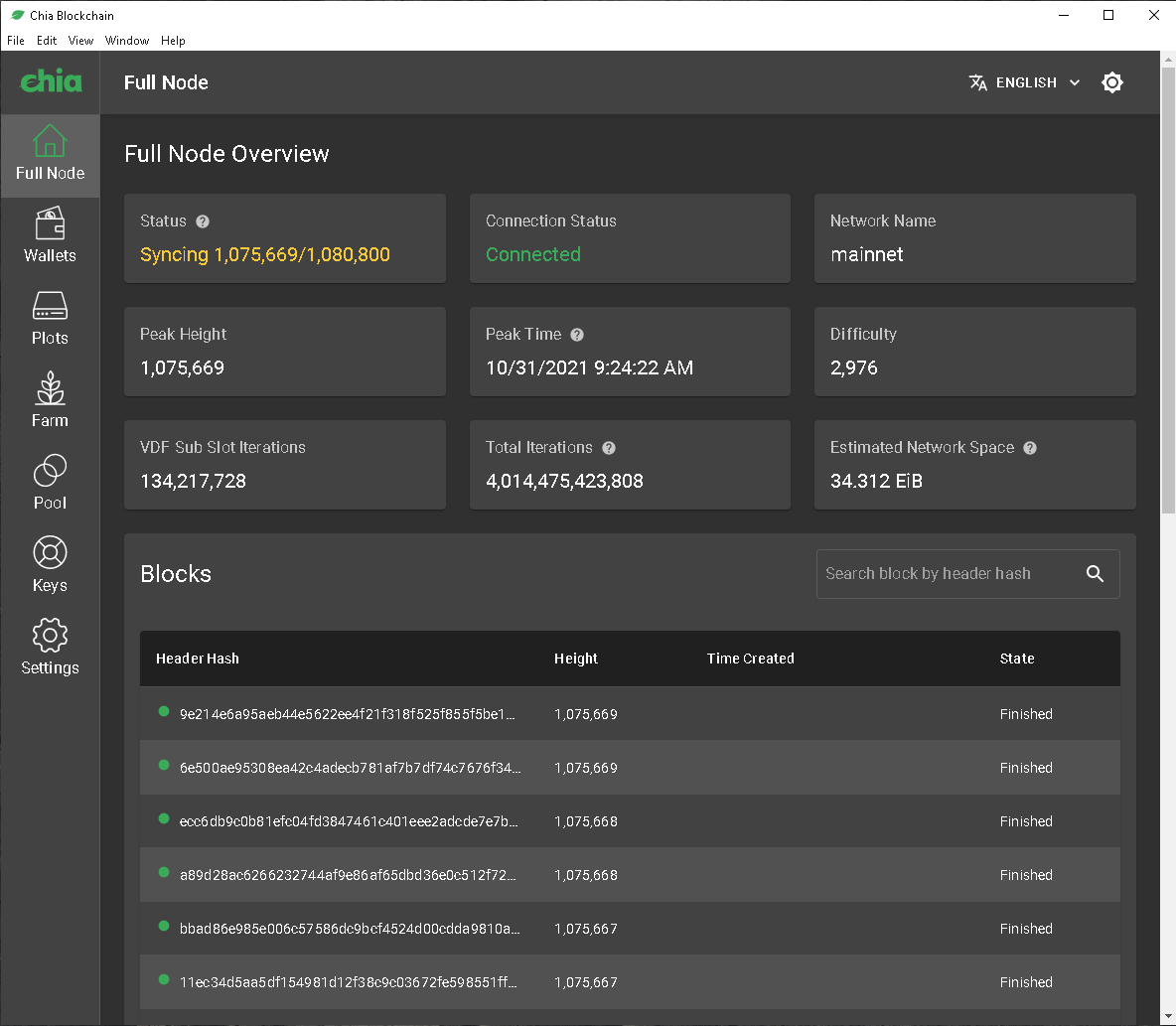Viewport: 1176px width, 1026px height.
Task: Click the Chia logo in the sidebar
Action: pos(50,81)
